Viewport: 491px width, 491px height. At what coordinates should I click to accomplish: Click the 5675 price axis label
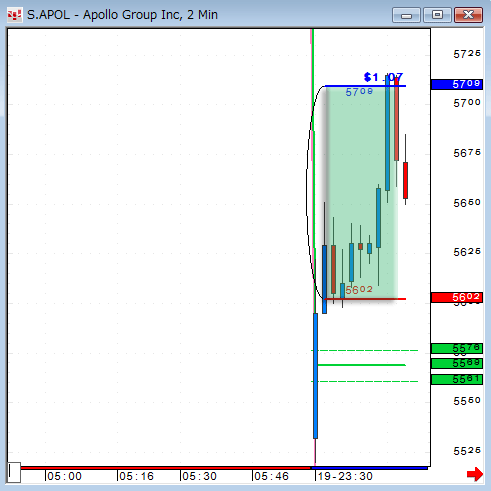point(467,153)
